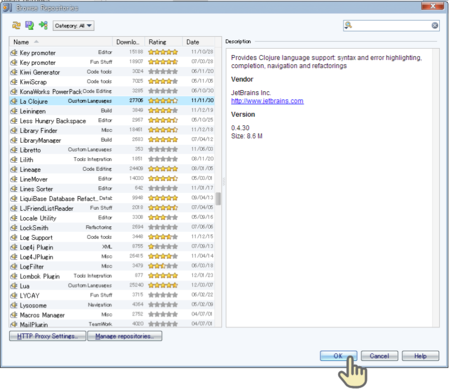The height and width of the screenshot is (389, 450).
Task: Click the Manage repositories button
Action: (x=125, y=336)
